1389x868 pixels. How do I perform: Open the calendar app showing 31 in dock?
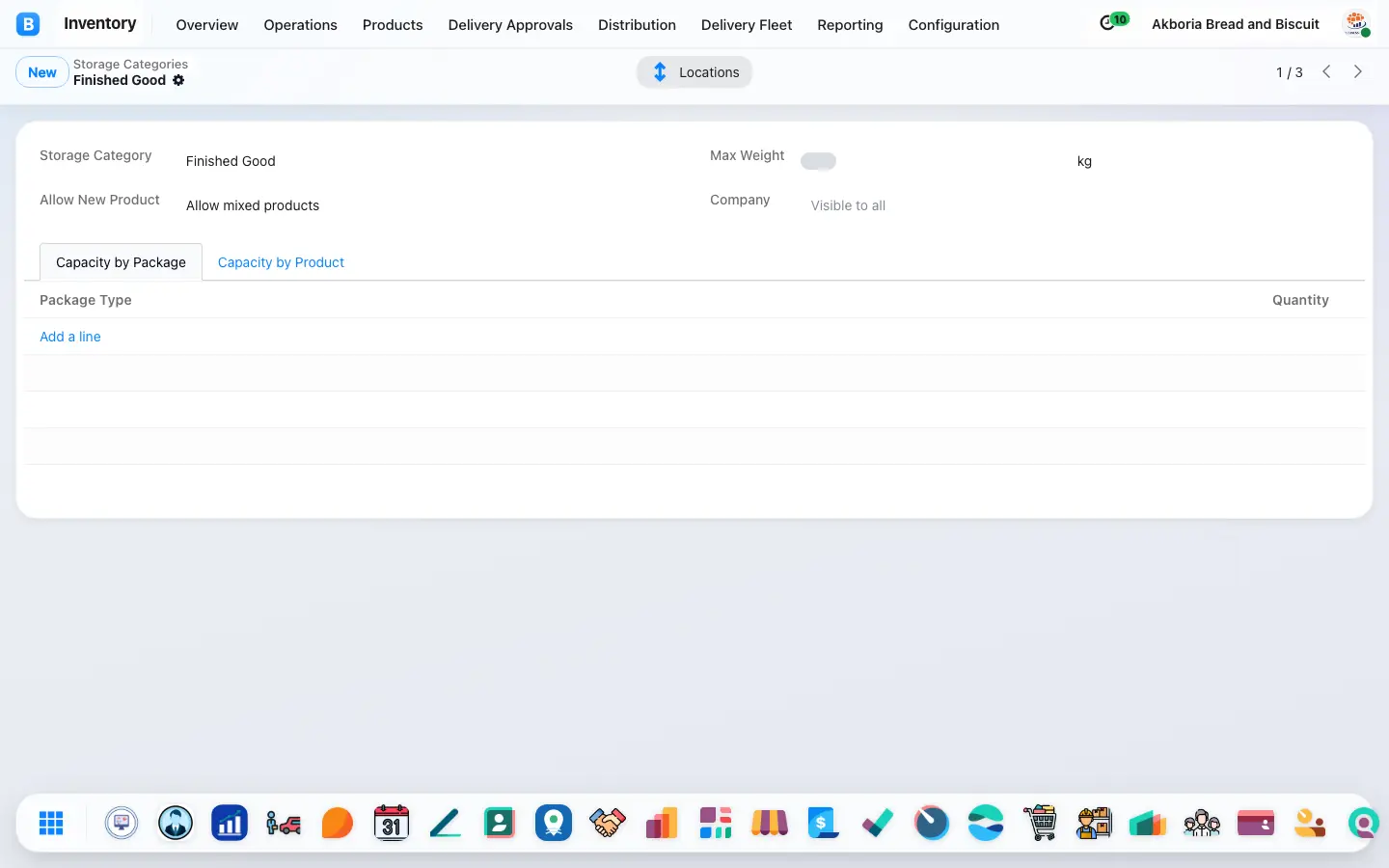392,823
